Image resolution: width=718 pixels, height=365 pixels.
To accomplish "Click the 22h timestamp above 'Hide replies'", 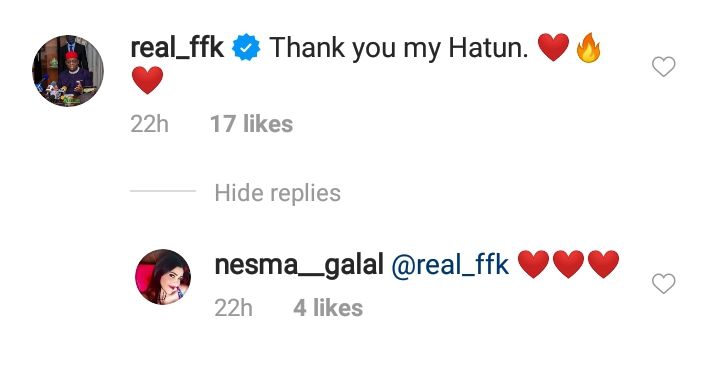I will click(149, 124).
